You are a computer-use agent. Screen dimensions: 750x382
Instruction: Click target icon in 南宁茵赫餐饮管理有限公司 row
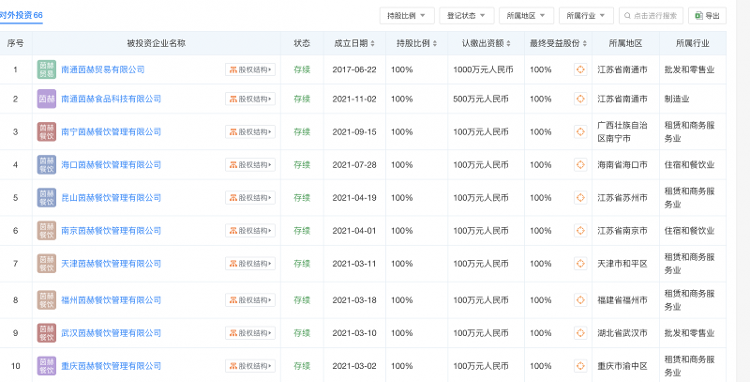[580, 132]
